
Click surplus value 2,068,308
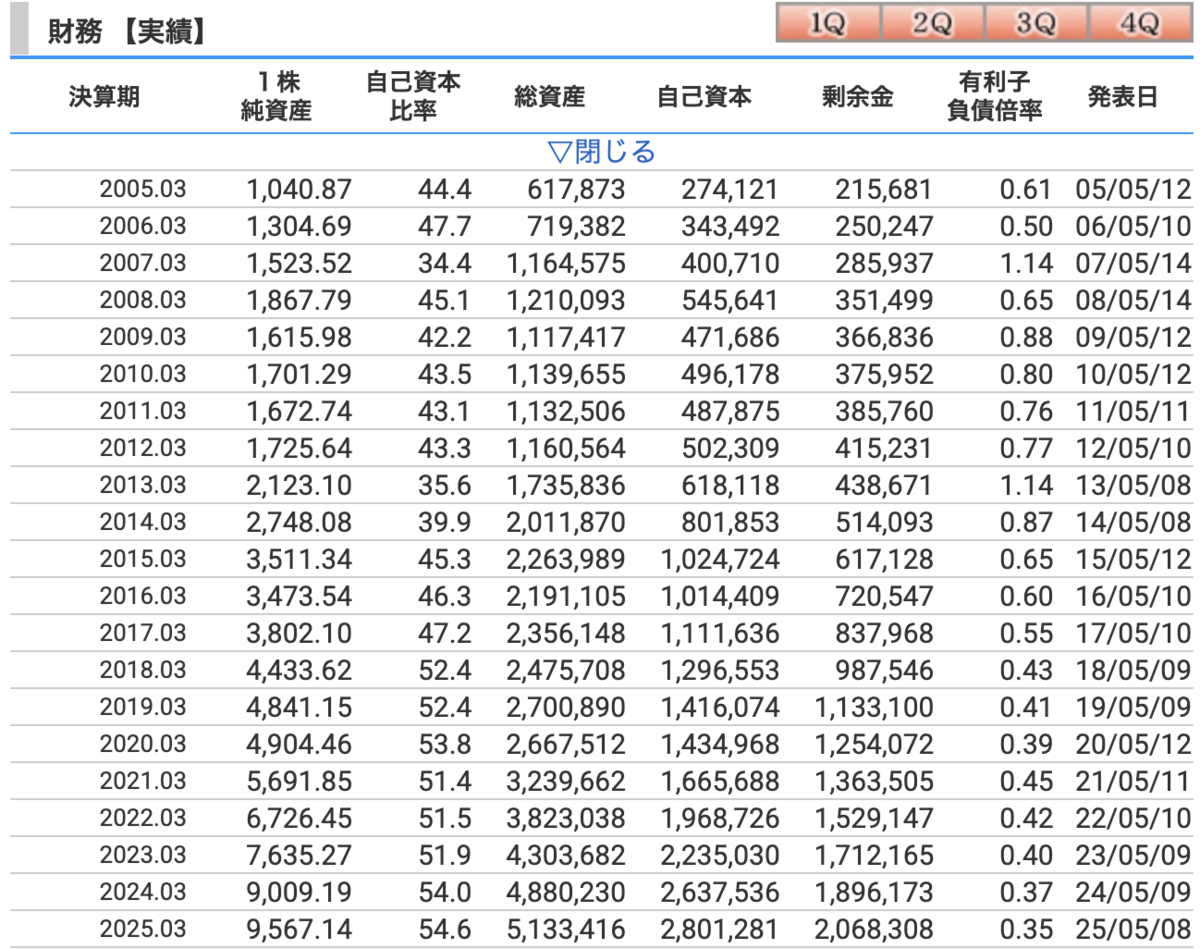[x=873, y=929]
